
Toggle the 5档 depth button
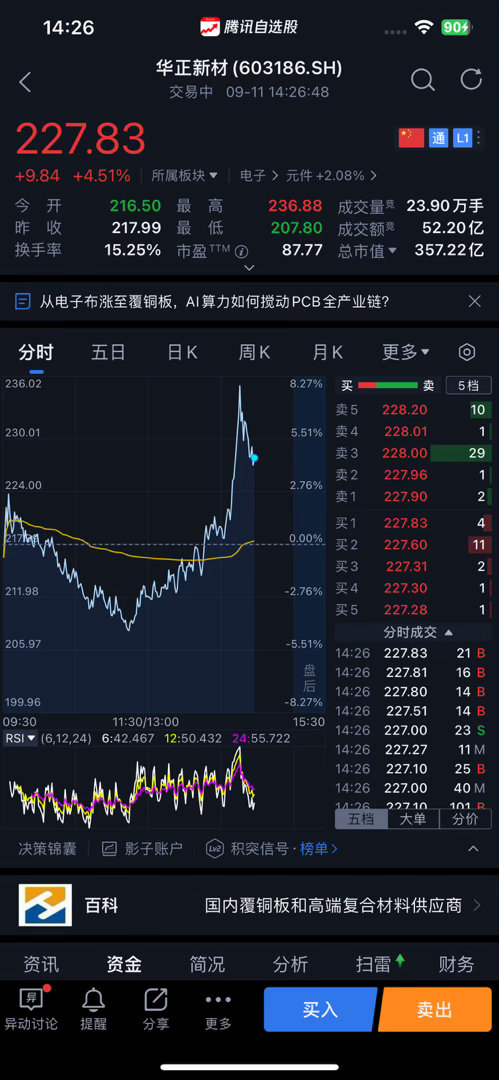469,386
